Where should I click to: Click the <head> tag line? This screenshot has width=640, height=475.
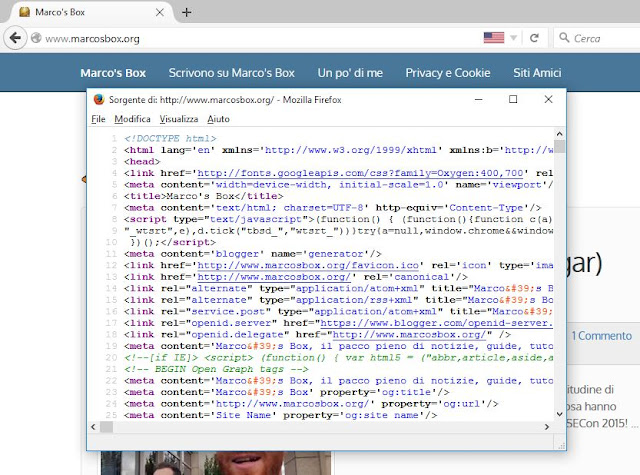pos(142,162)
